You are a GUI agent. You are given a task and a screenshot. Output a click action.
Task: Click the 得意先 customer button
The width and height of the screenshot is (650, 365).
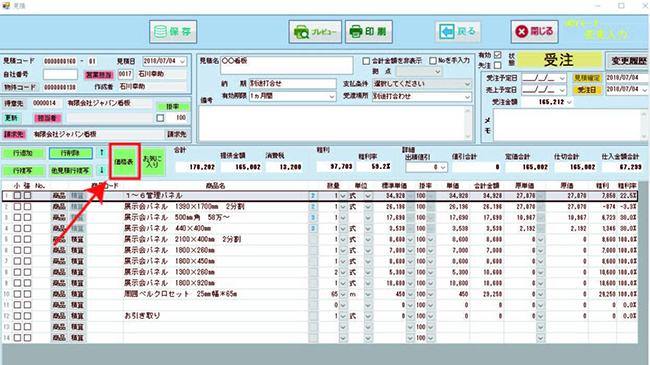tap(14, 103)
